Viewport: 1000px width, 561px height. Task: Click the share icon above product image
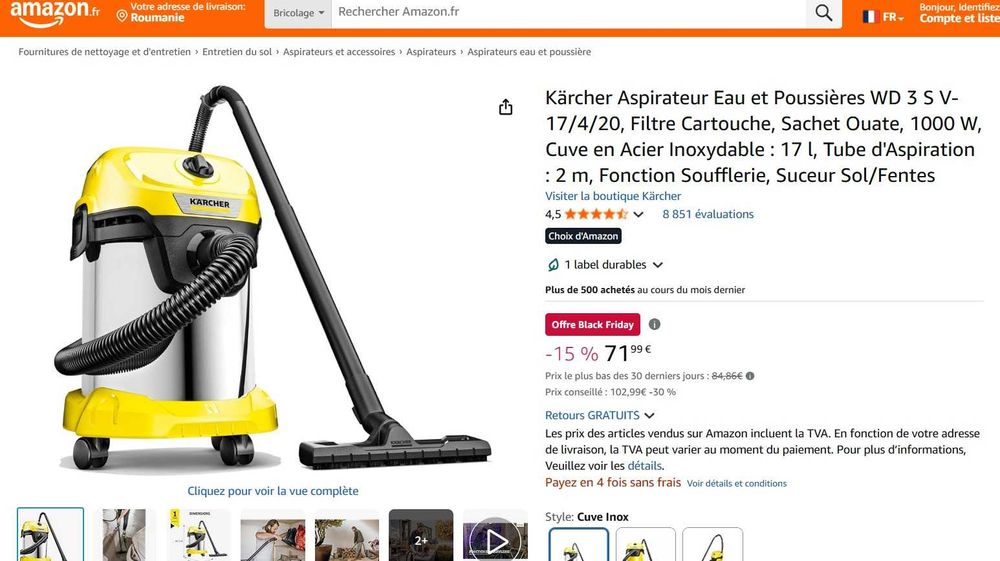tap(506, 107)
